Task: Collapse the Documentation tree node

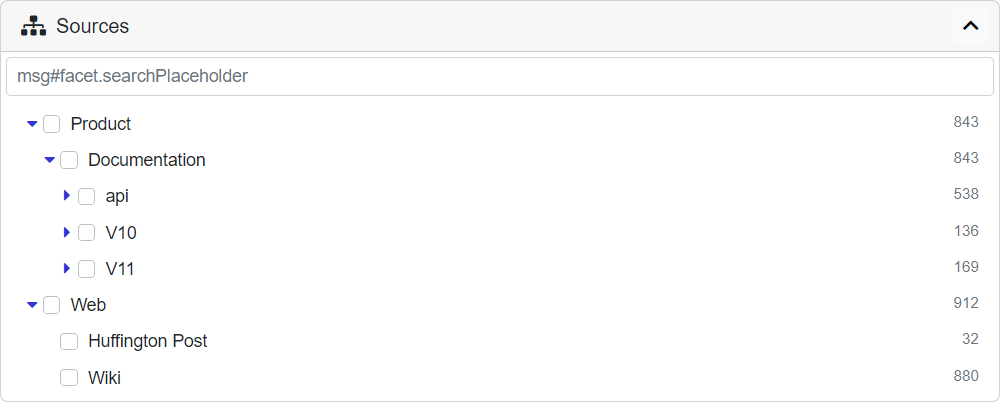Action: point(49,160)
